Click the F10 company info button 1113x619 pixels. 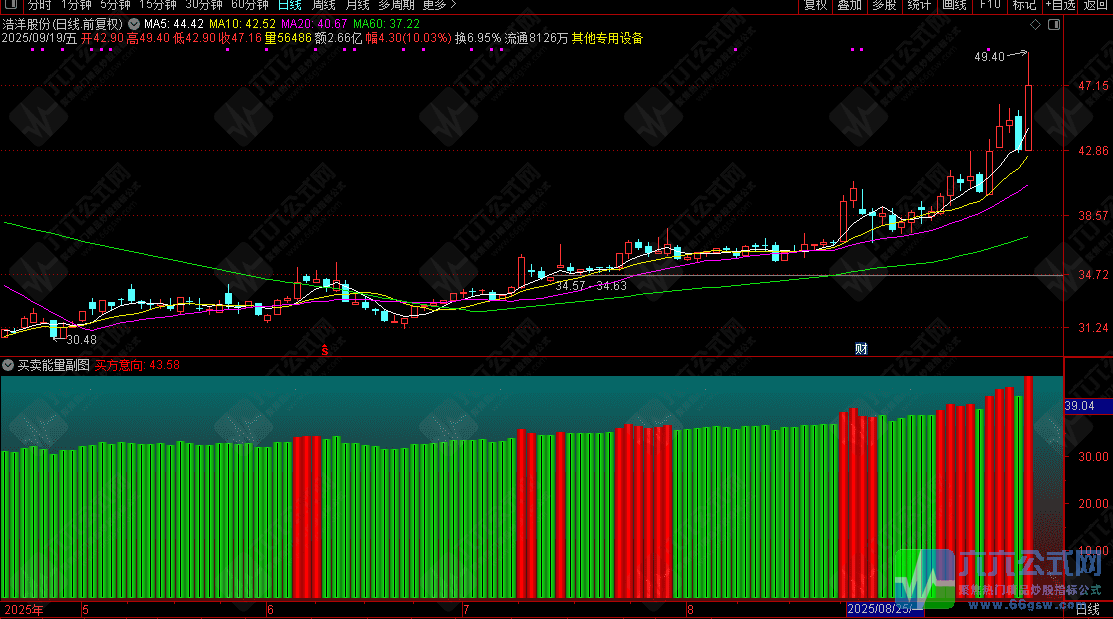tap(989, 5)
